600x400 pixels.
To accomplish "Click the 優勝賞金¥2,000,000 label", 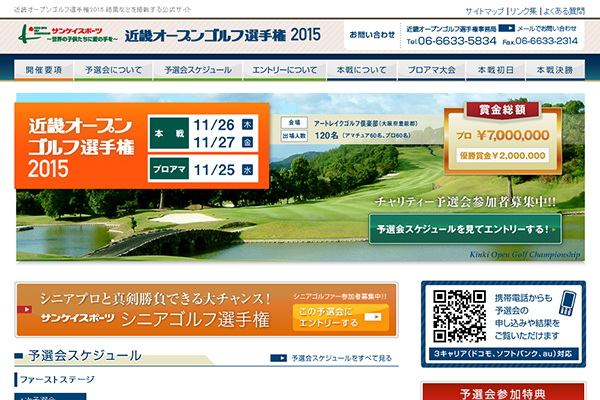I will click(502, 155).
